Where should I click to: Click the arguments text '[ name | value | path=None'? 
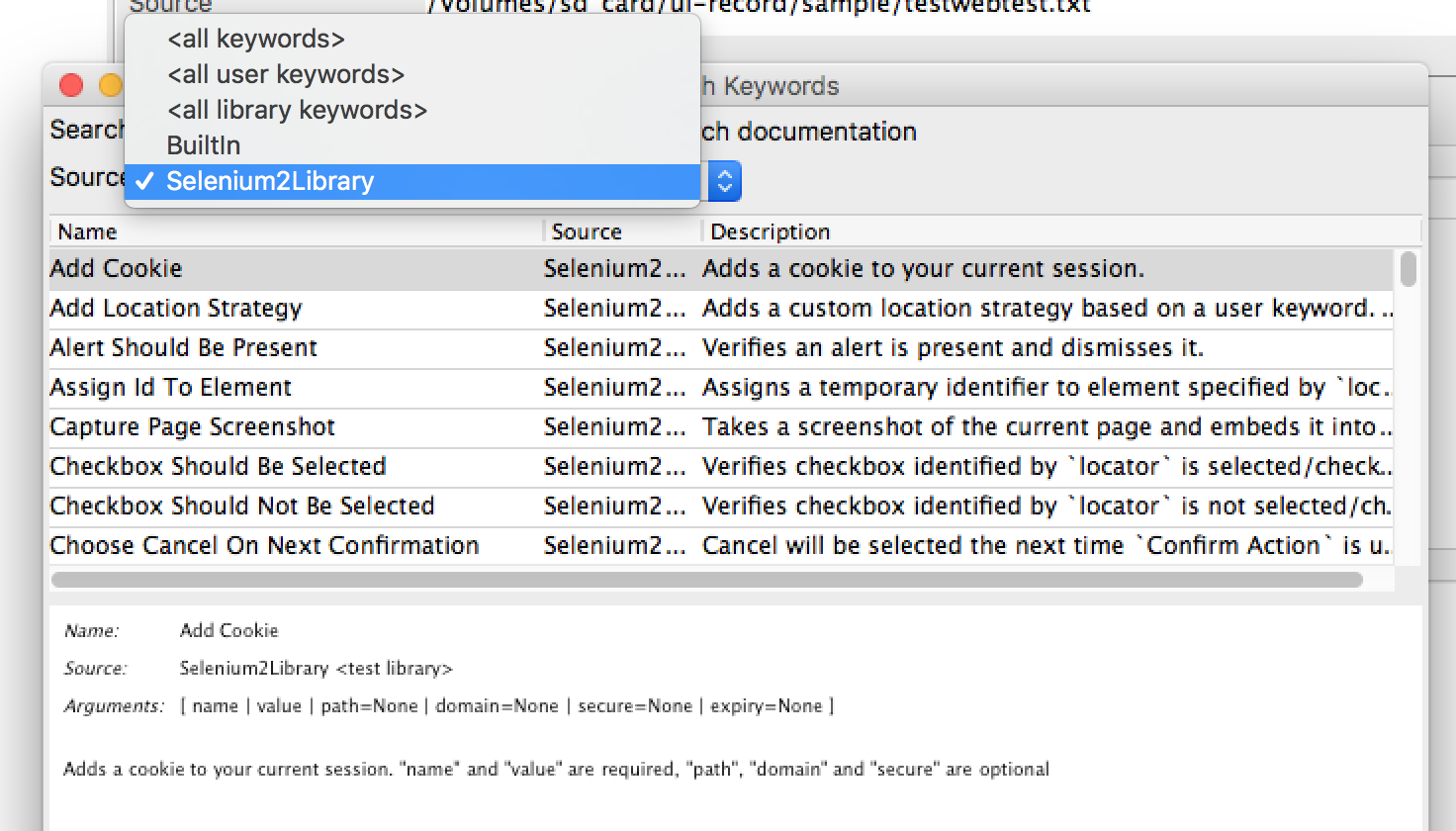(x=507, y=706)
